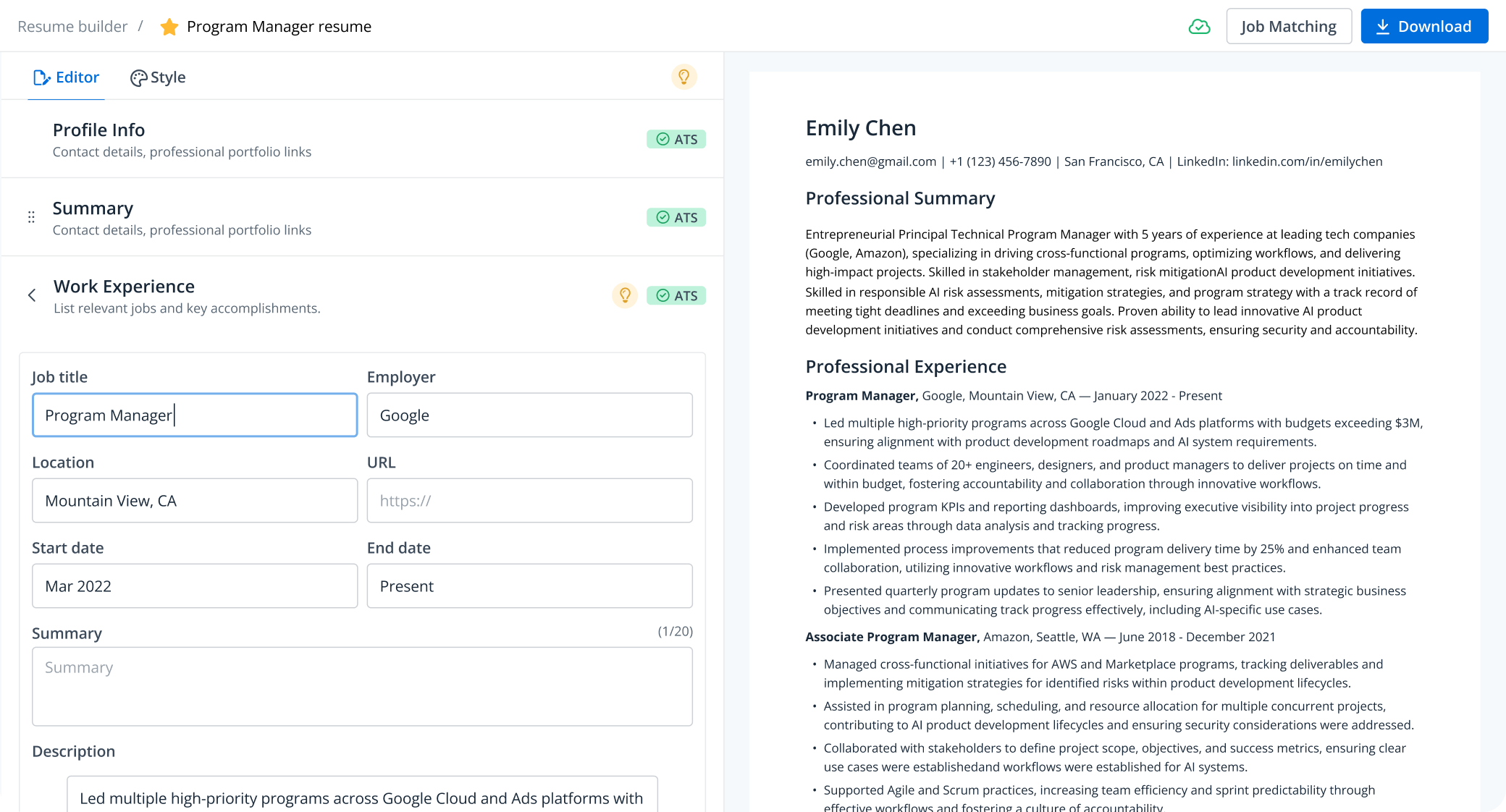Click the blue Download button
This screenshot has height=812, width=1506.
click(1423, 25)
